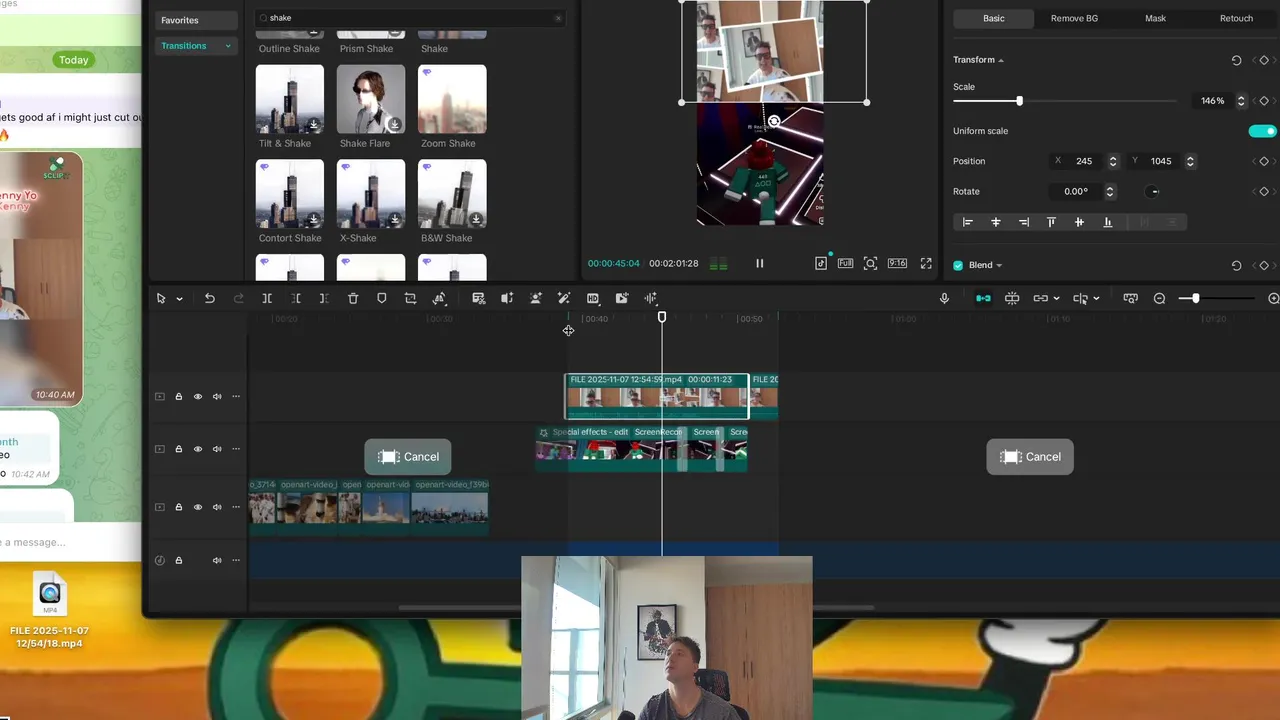Click the timeline zoom out magnifier
The image size is (1280, 720).
pos(1160,298)
